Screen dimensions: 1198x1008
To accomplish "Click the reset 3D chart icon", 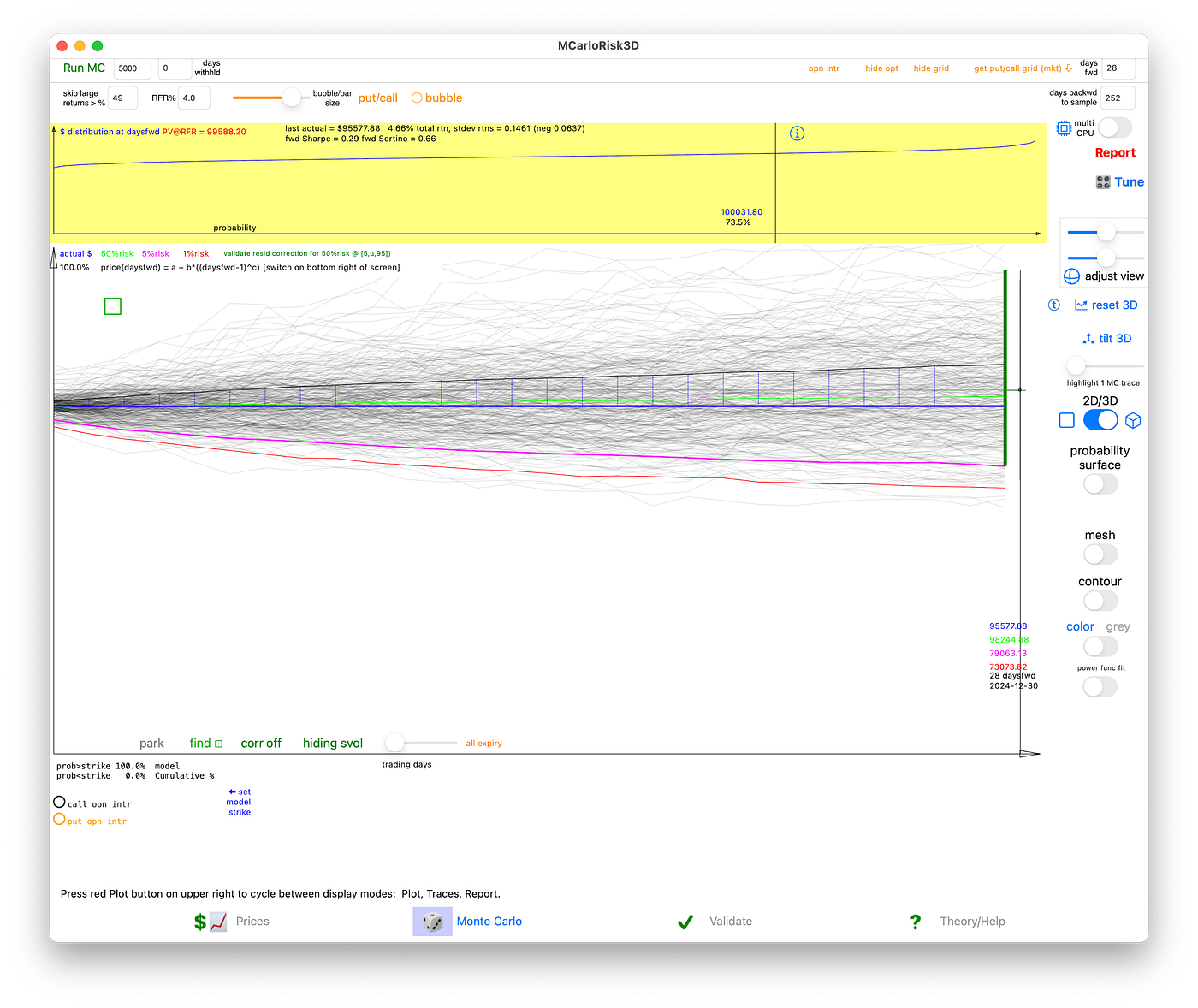I will (1081, 305).
